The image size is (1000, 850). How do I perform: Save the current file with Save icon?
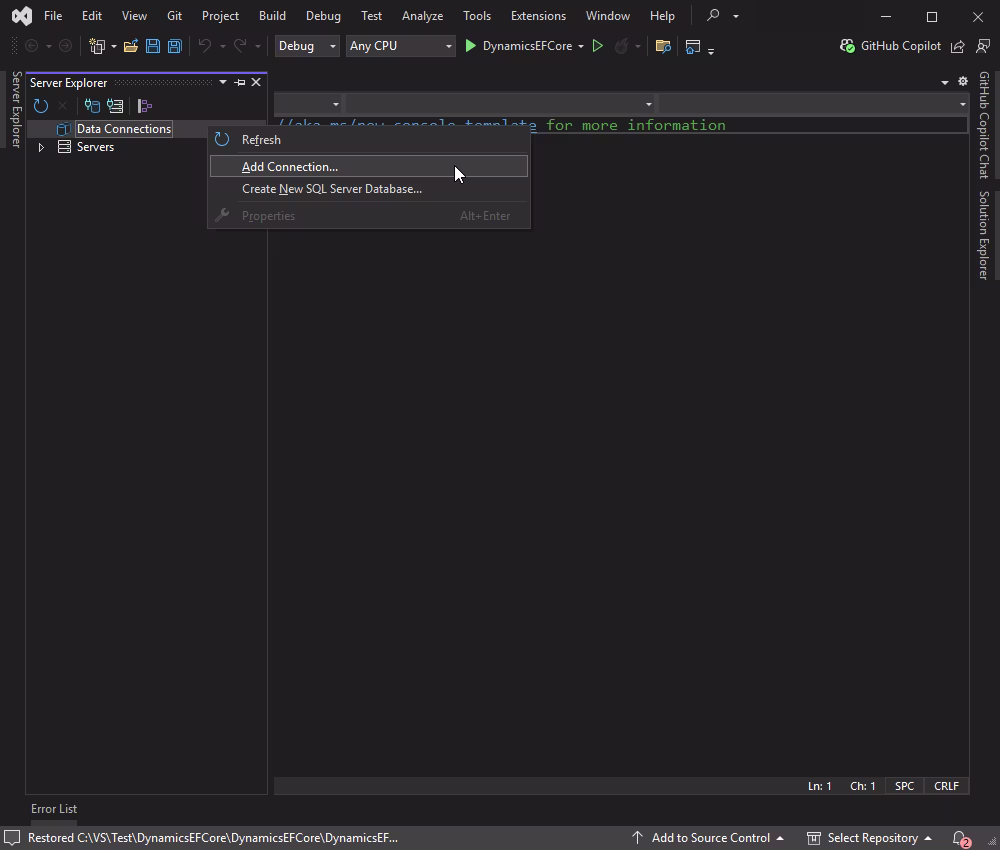[153, 46]
